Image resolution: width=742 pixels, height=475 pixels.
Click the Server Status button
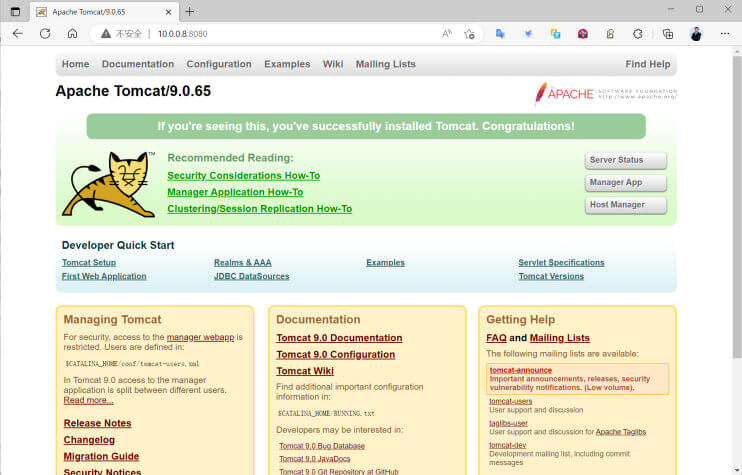(626, 160)
